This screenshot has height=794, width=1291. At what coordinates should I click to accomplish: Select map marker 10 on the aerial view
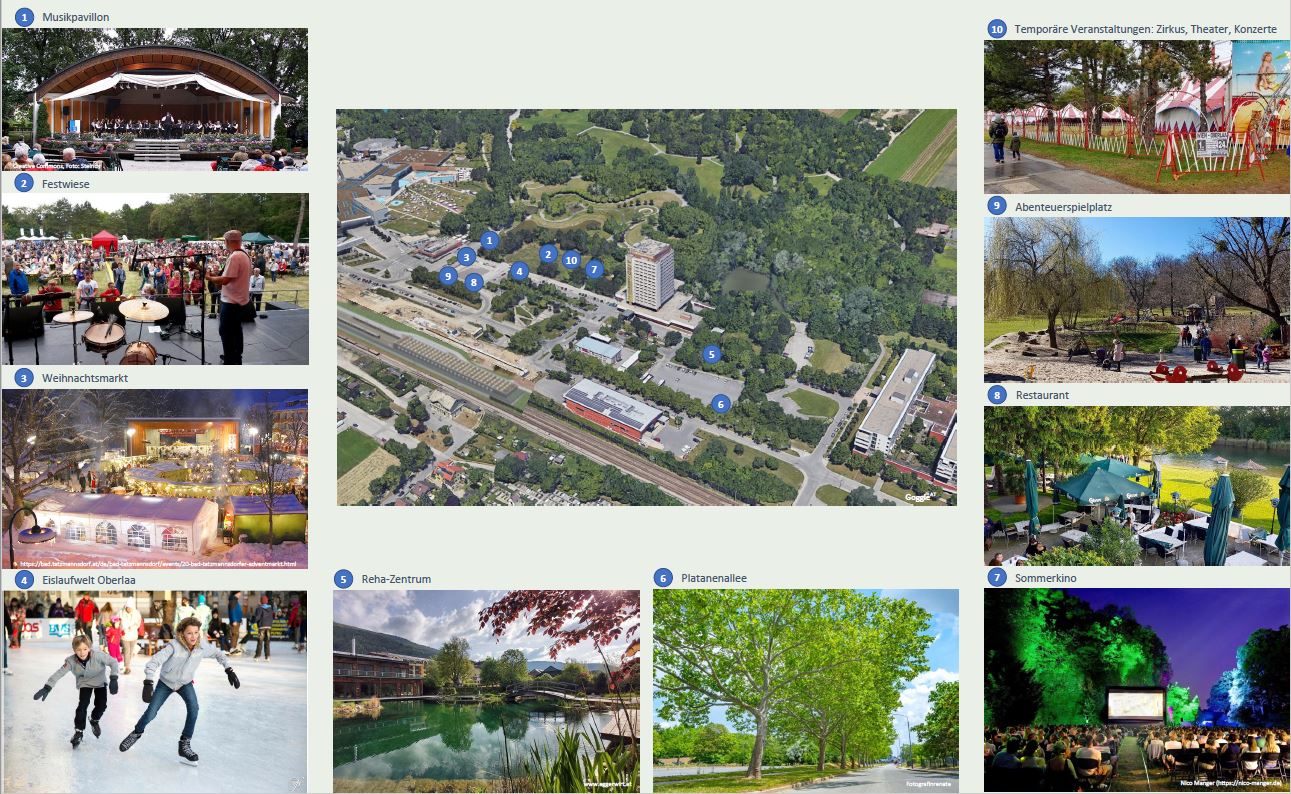(x=571, y=260)
